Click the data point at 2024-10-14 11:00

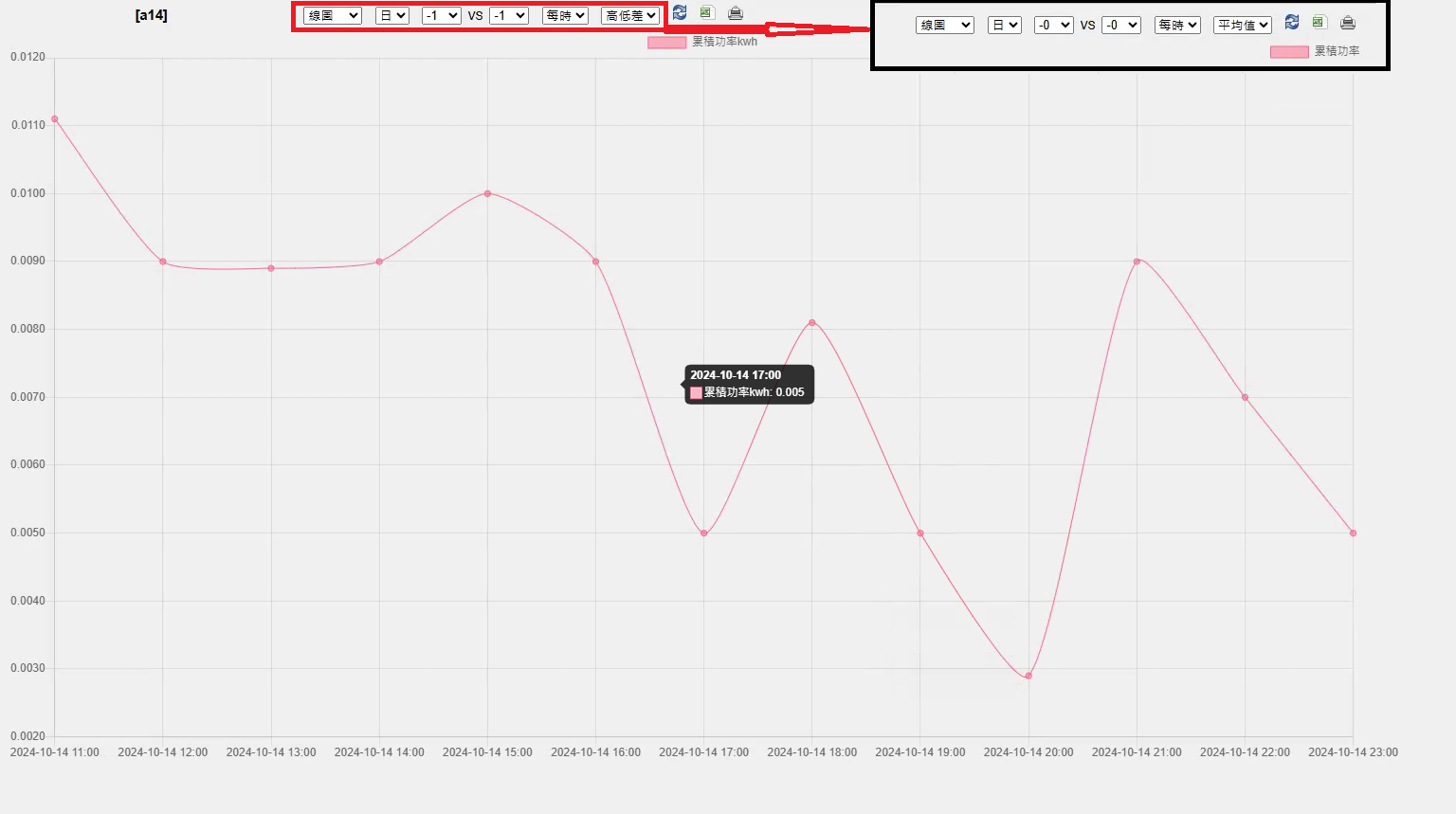[55, 119]
